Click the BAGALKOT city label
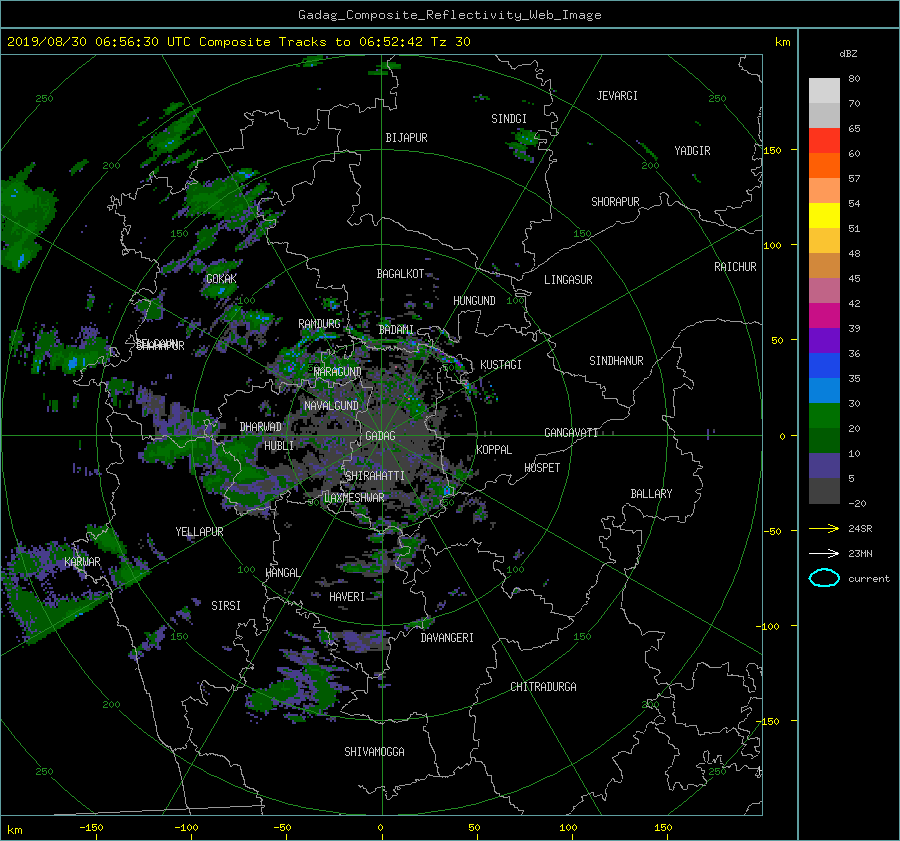The image size is (900, 841). (400, 274)
